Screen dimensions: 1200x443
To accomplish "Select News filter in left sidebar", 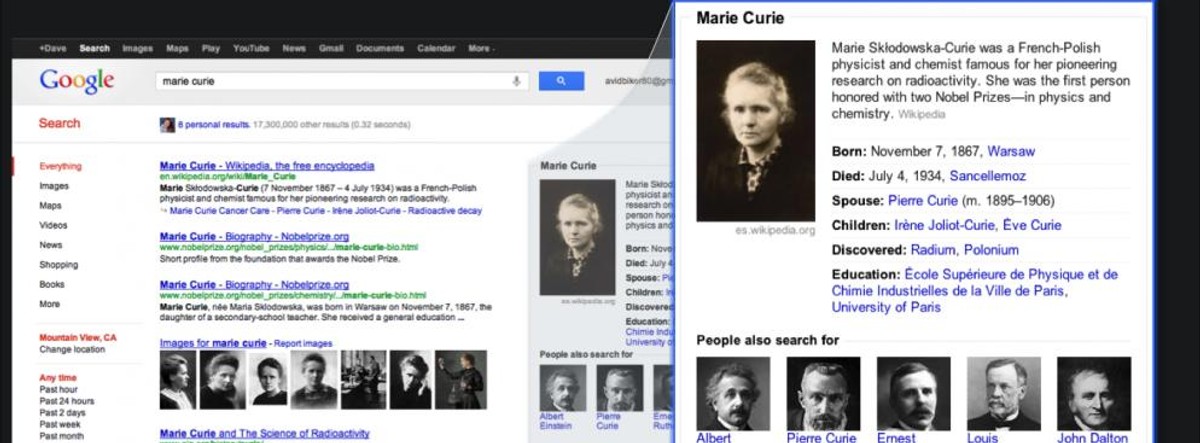I will [50, 245].
